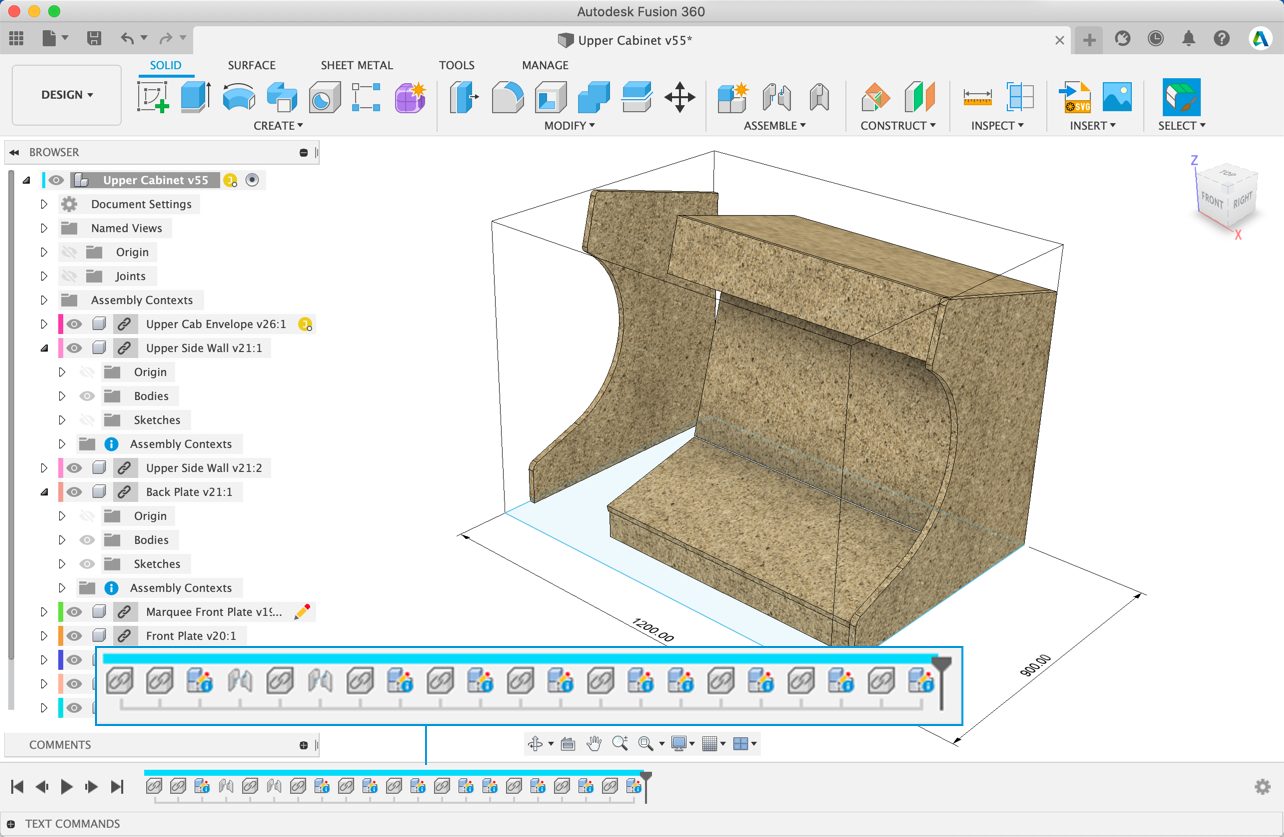Open the CONSTRUCT menu
Image resolution: width=1284 pixels, height=837 pixels.
pyautogui.click(x=898, y=126)
